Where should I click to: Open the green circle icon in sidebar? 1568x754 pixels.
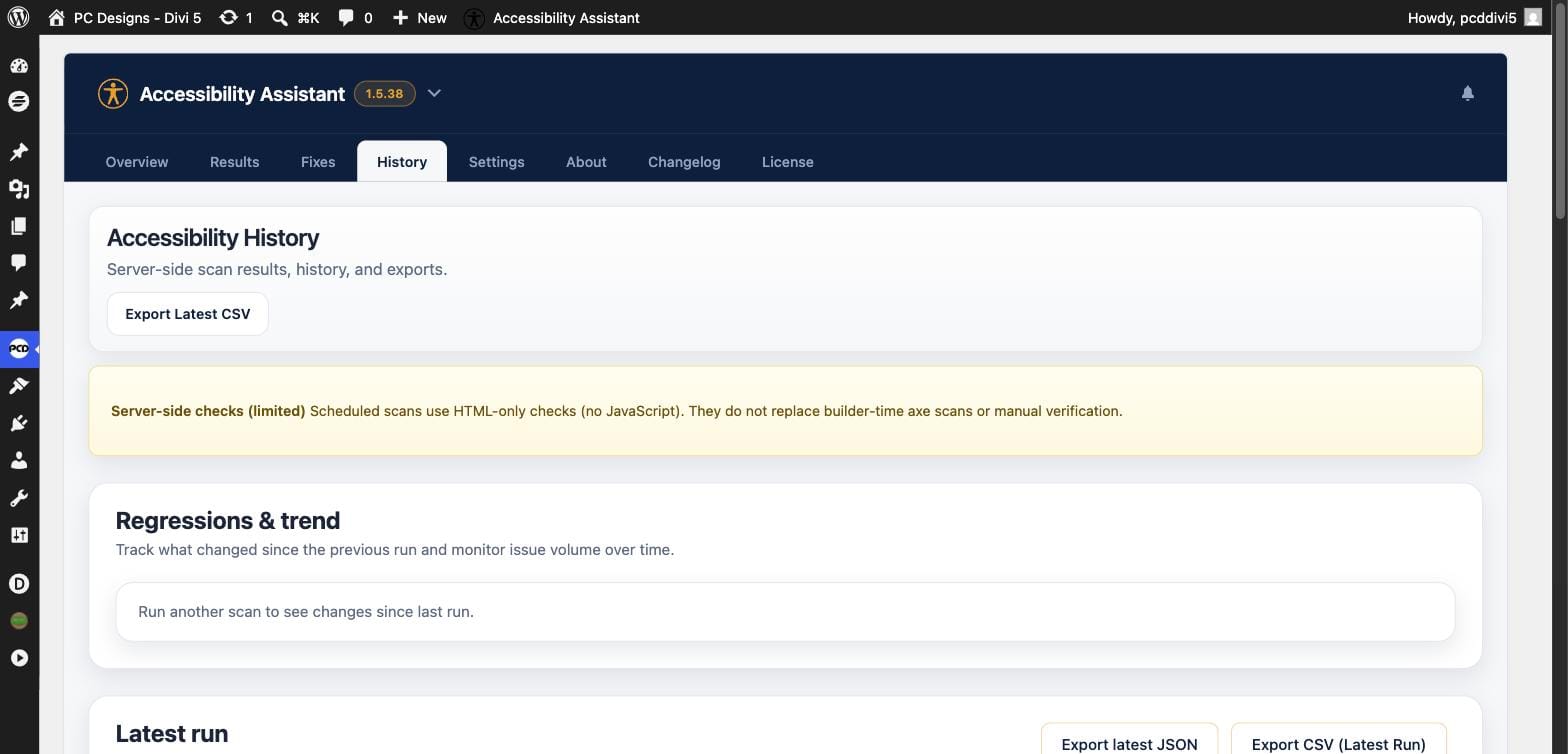coord(19,621)
